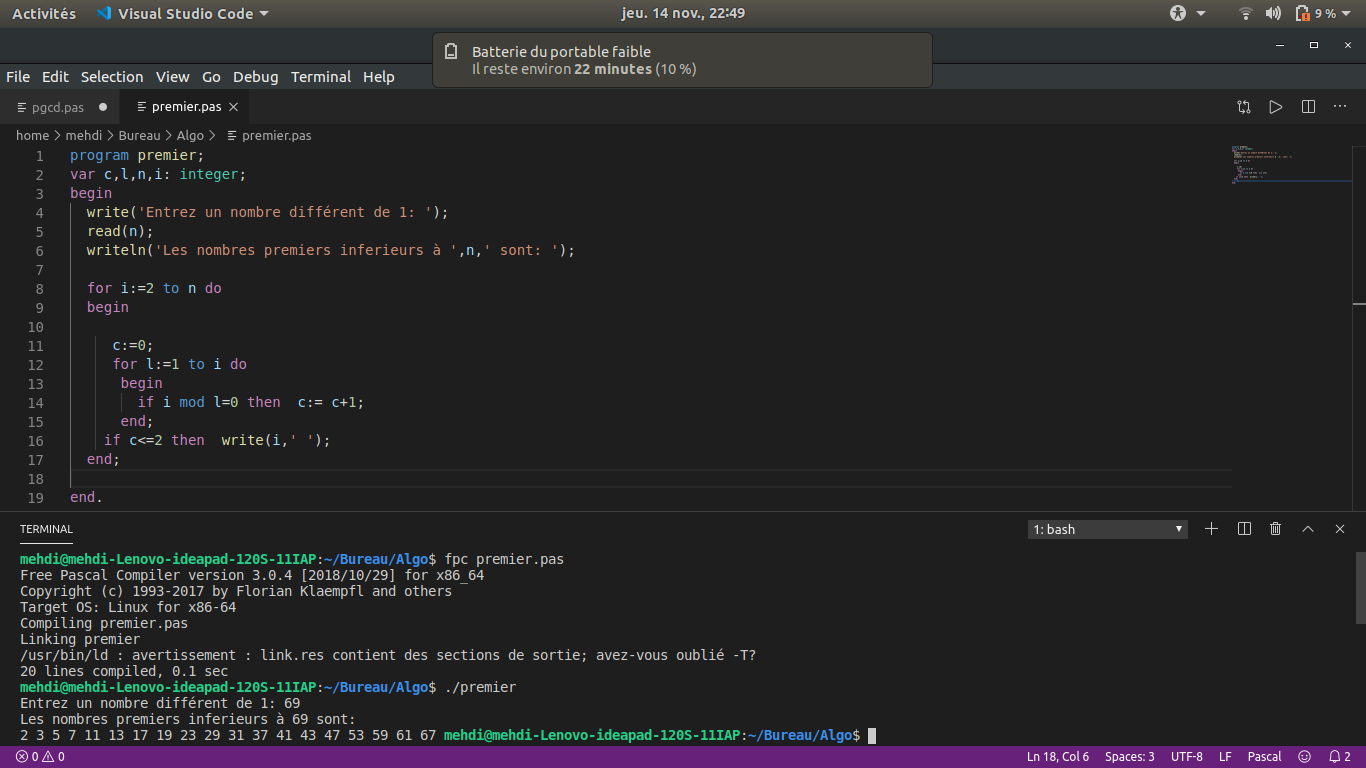This screenshot has height=768, width=1366.
Task: Open the Go menu
Action: coord(211,77)
